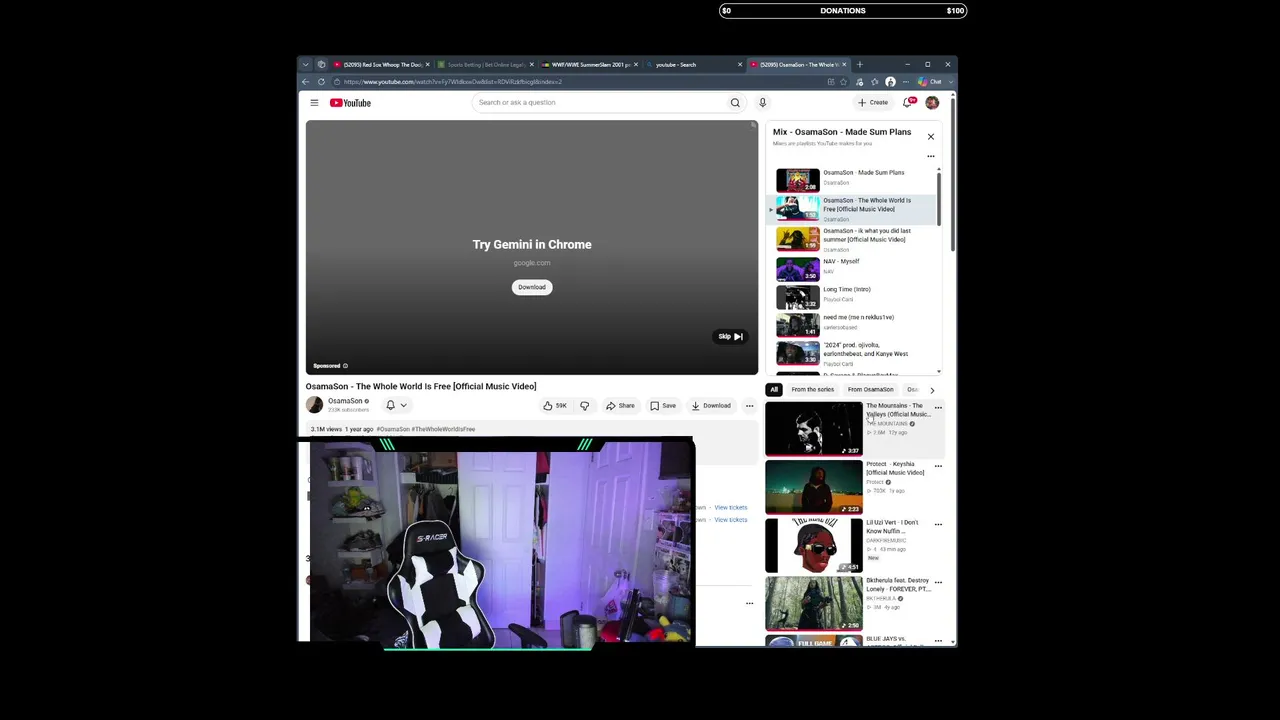The image size is (1280, 720).
Task: Open the browser profile icon in toolbar
Action: 890,82
